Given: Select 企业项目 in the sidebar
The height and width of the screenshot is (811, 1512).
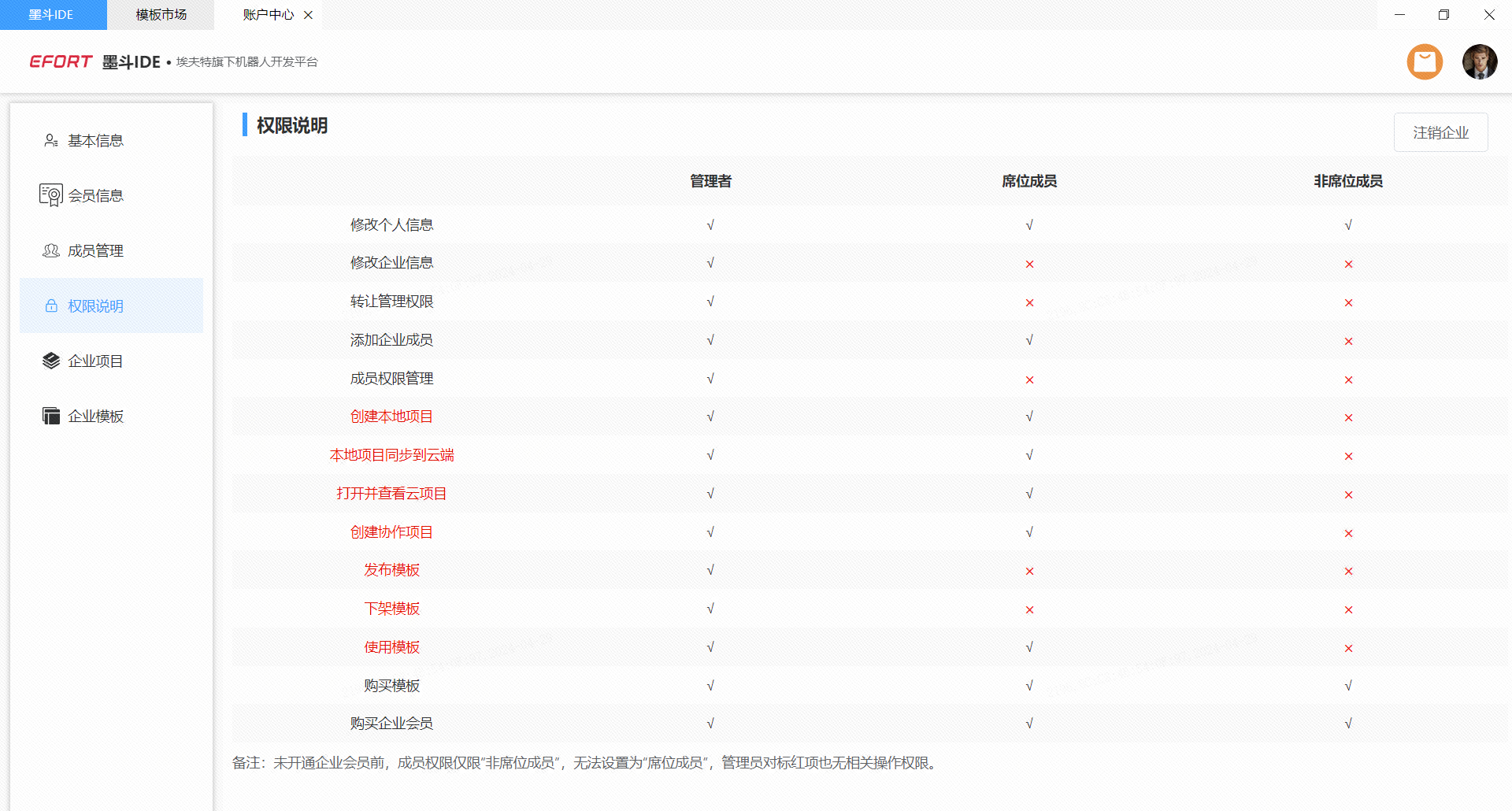Looking at the screenshot, I should click(x=95, y=361).
